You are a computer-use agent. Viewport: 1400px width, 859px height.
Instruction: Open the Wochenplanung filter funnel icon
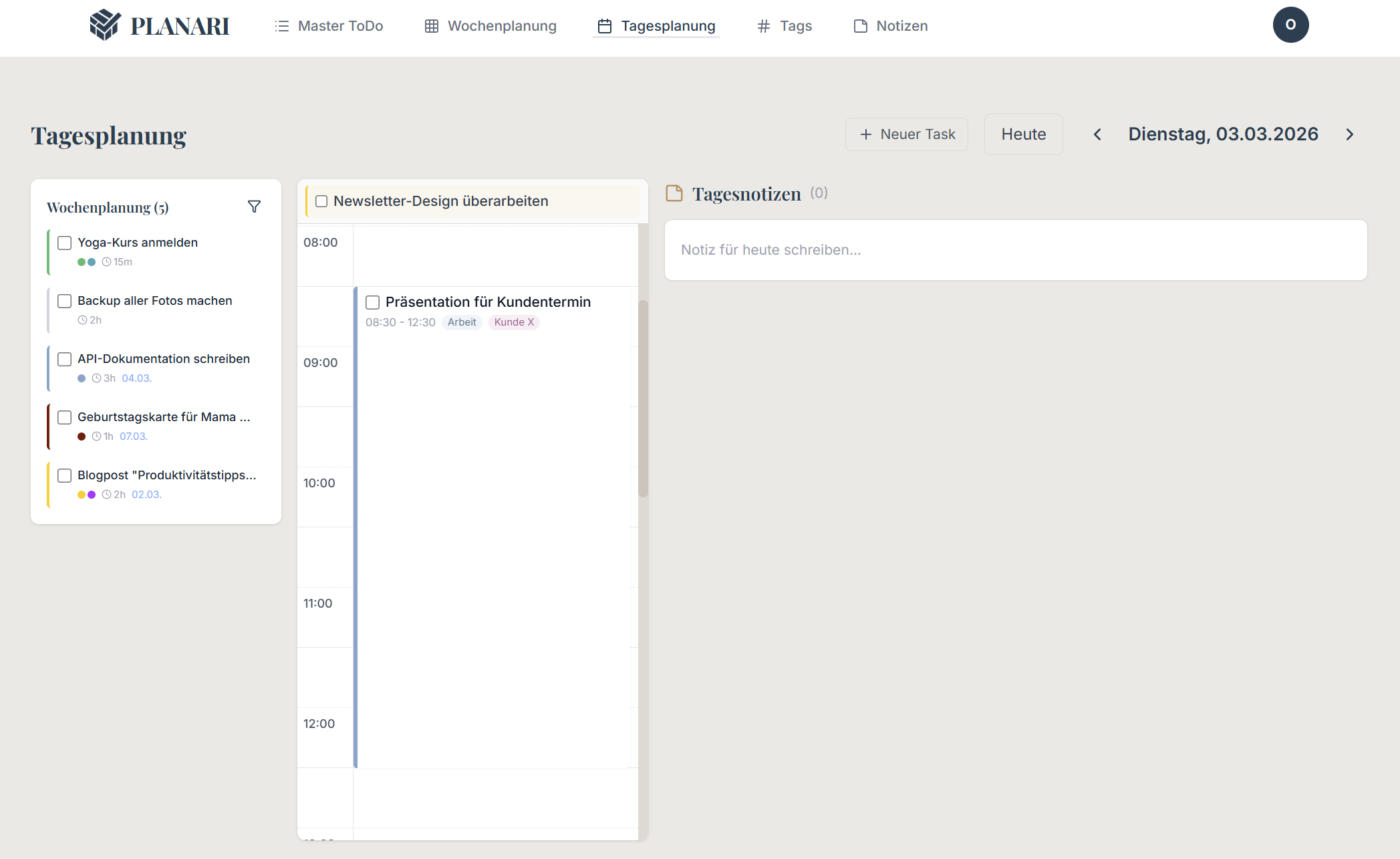click(x=254, y=207)
